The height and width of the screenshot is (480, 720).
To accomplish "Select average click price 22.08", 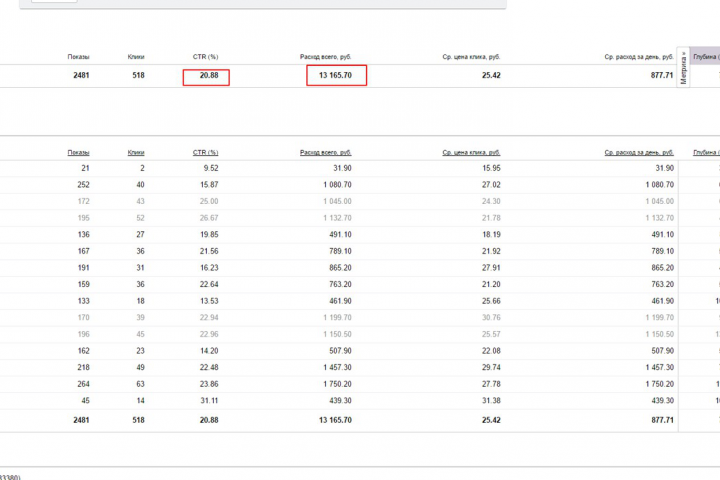I will click(x=491, y=351).
